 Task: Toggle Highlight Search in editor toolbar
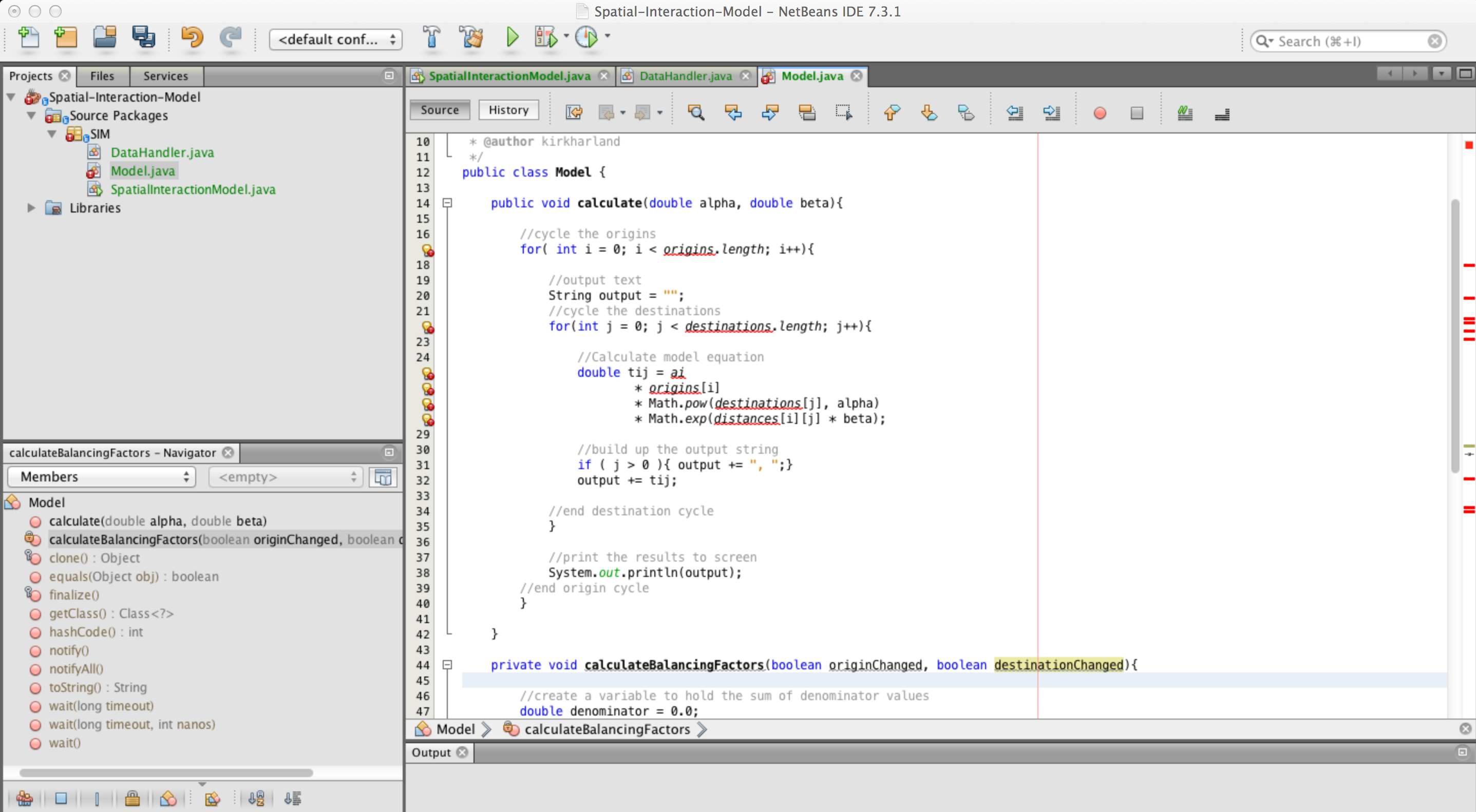(x=806, y=113)
